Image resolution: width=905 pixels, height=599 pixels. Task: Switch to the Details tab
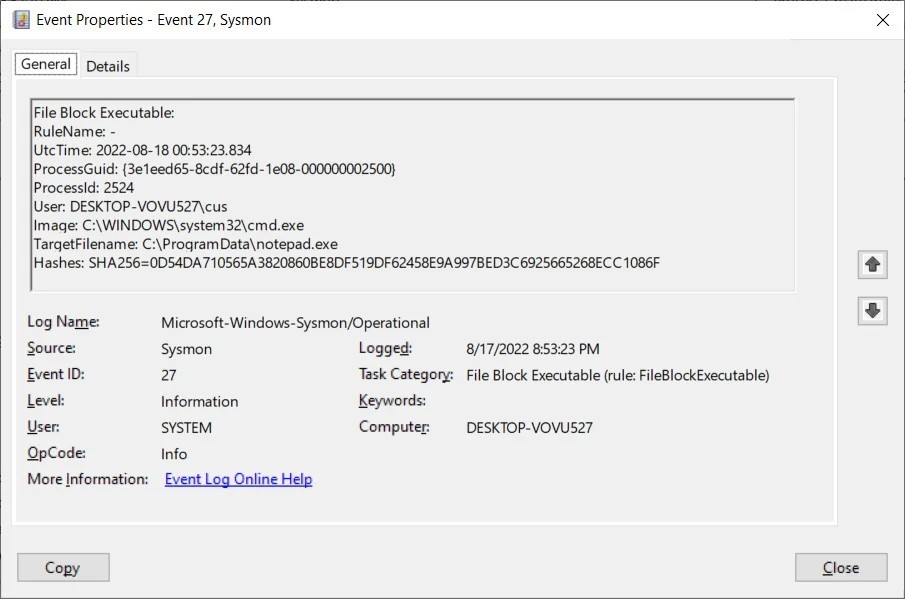click(x=108, y=66)
